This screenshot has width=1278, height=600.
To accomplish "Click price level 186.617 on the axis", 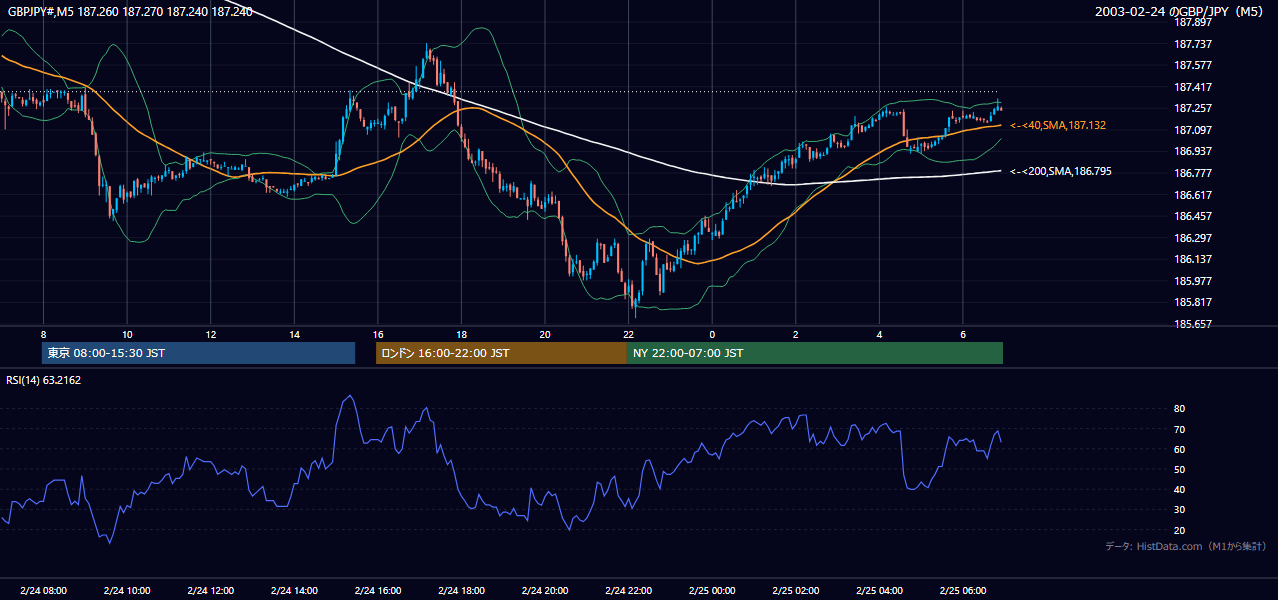I will (x=1192, y=195).
